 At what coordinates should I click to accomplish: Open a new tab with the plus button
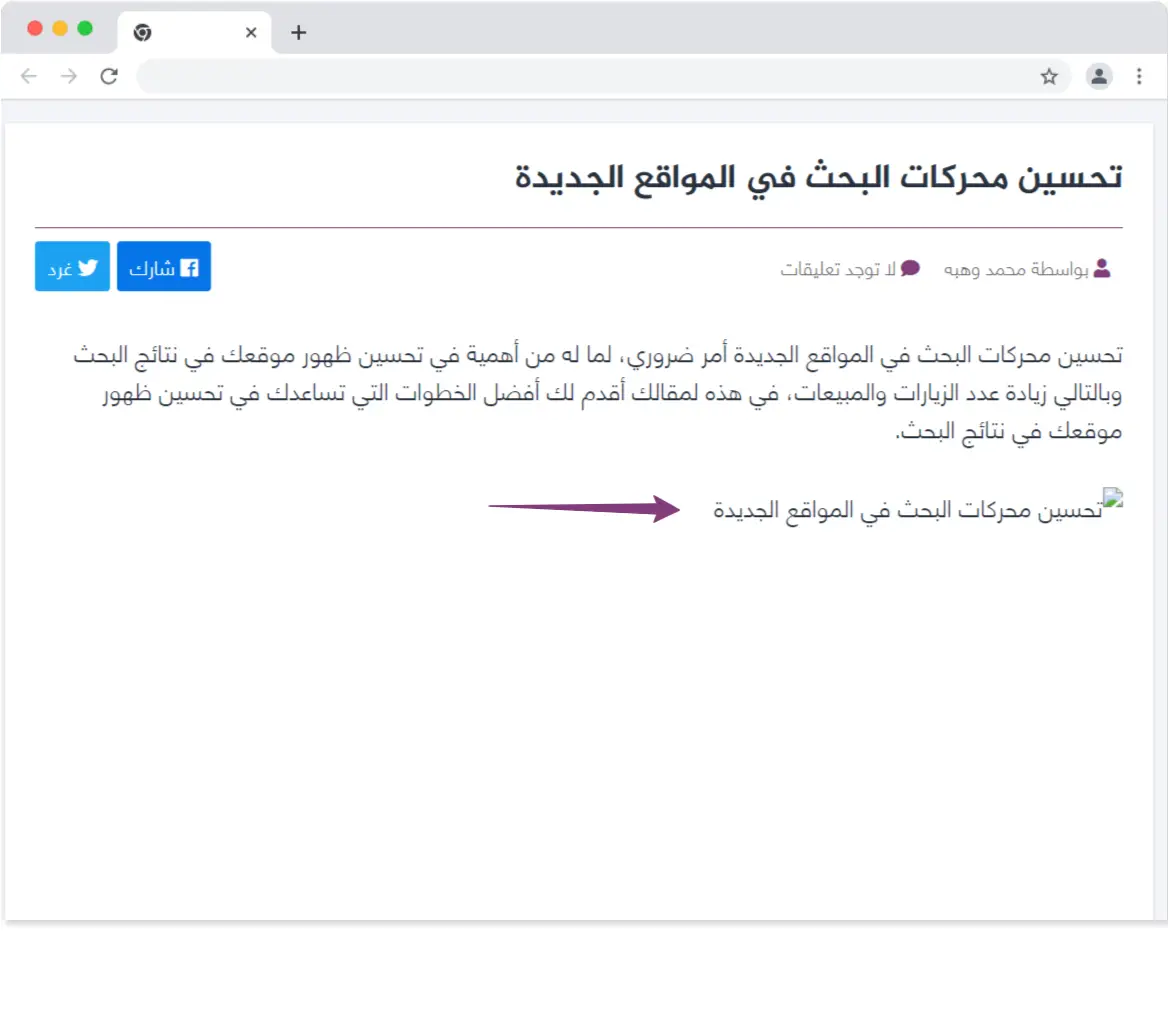click(297, 32)
